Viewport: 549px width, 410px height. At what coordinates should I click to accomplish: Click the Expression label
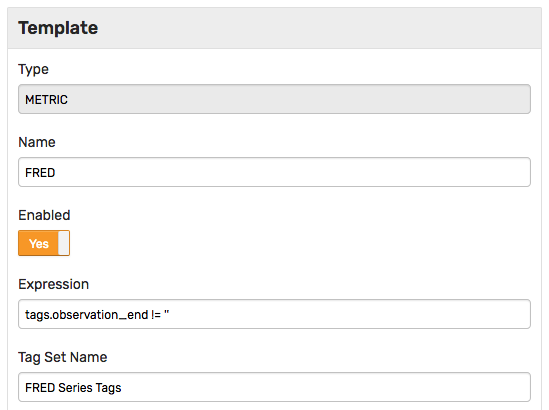[x=54, y=284]
